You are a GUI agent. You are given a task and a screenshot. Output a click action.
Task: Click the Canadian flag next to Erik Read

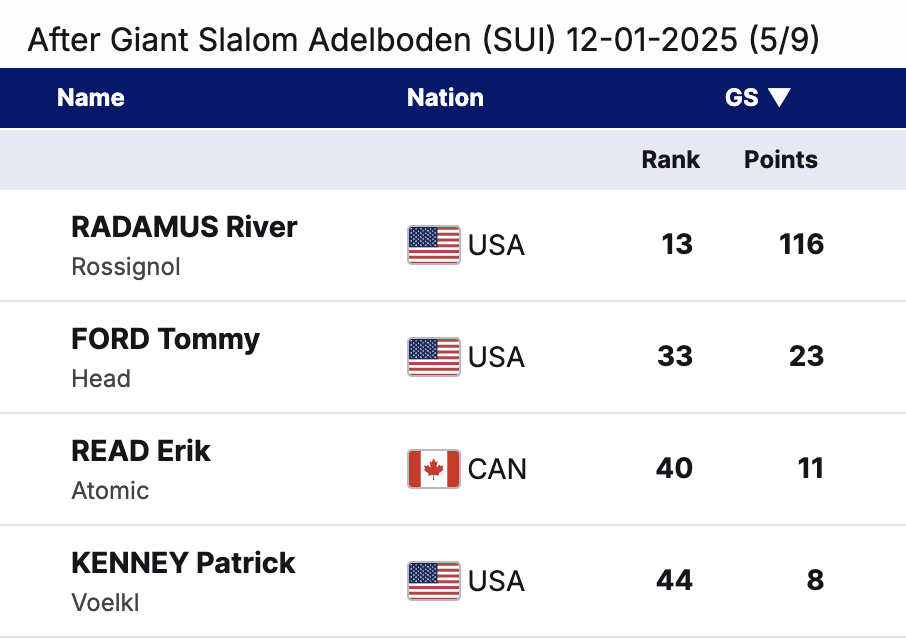point(433,469)
